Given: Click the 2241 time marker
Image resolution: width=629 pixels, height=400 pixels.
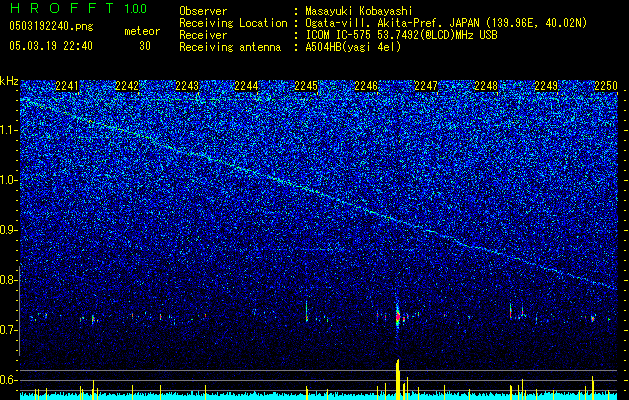Looking at the screenshot, I should pos(67,86).
